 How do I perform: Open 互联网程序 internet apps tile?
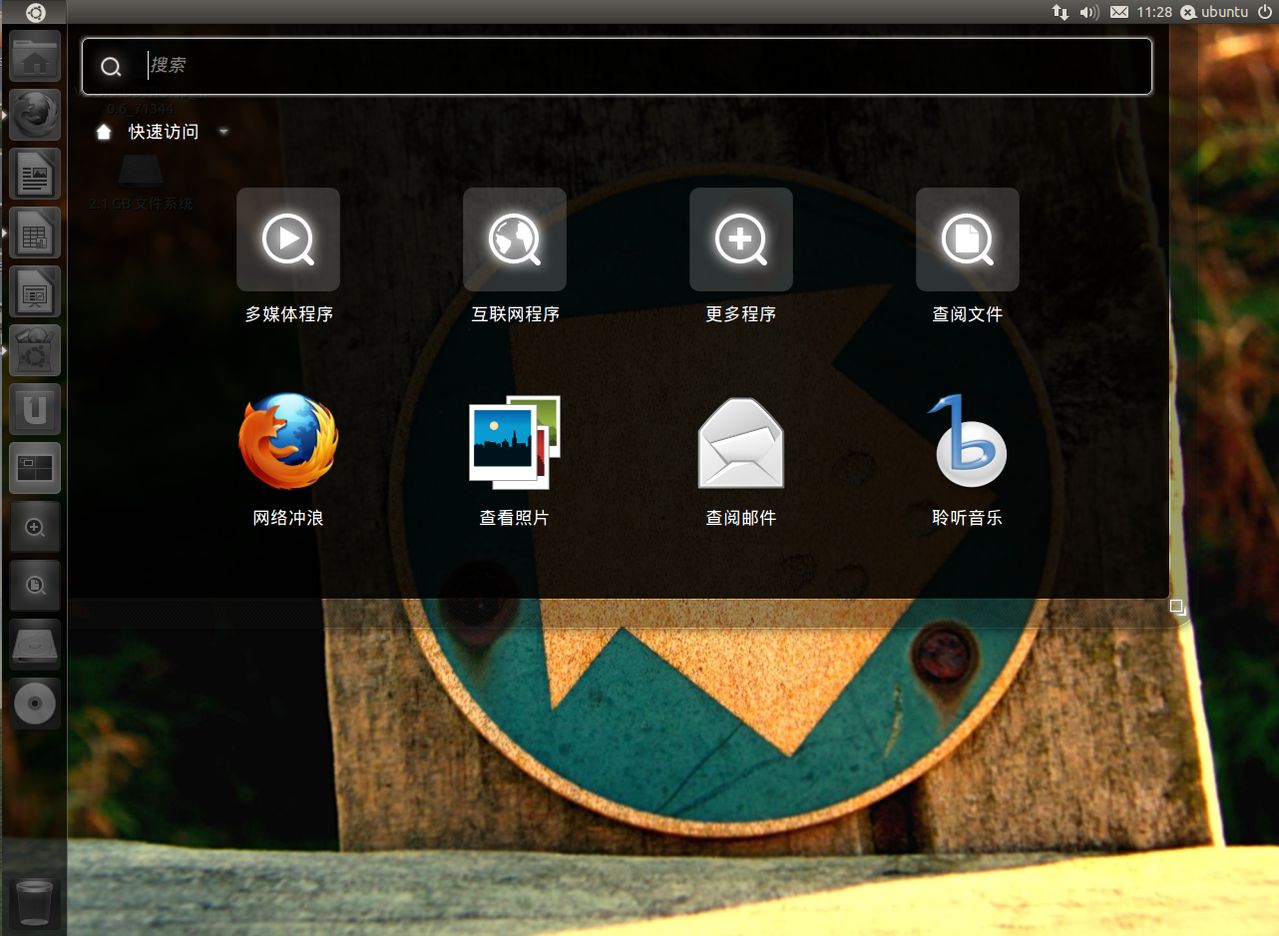515,240
